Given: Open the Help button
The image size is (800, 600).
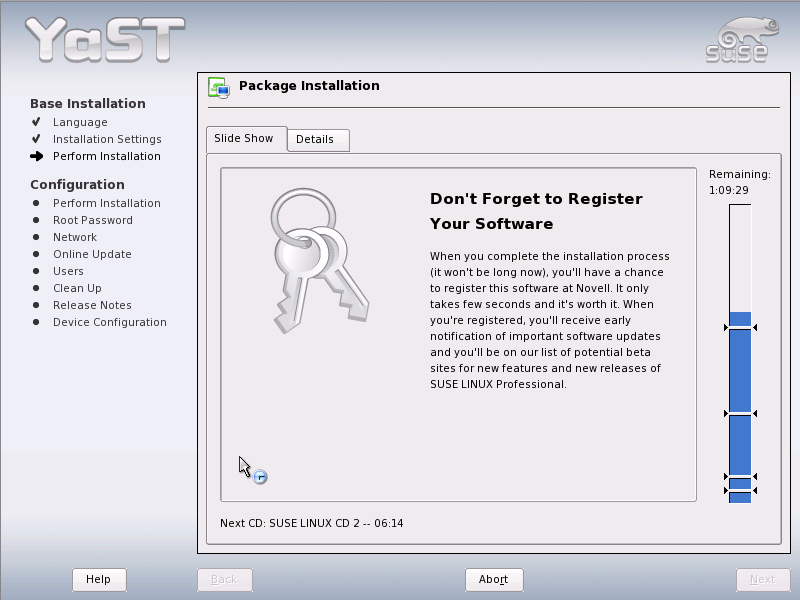Looking at the screenshot, I should (x=99, y=580).
